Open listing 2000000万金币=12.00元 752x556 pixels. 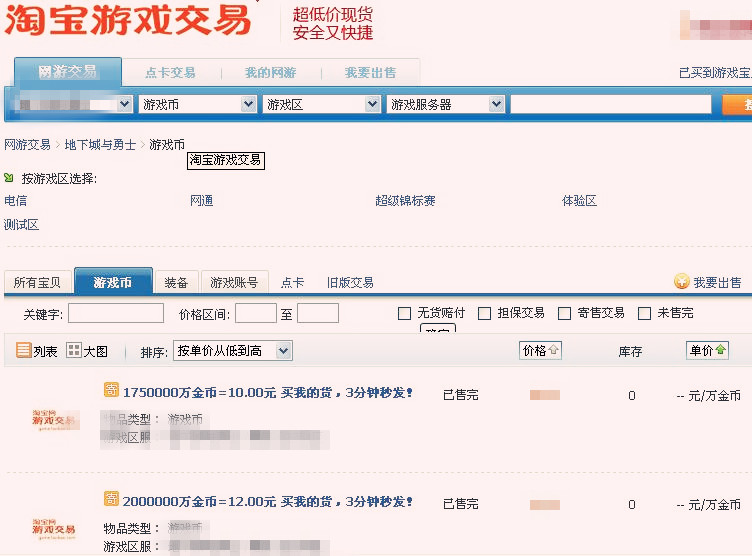(x=268, y=501)
